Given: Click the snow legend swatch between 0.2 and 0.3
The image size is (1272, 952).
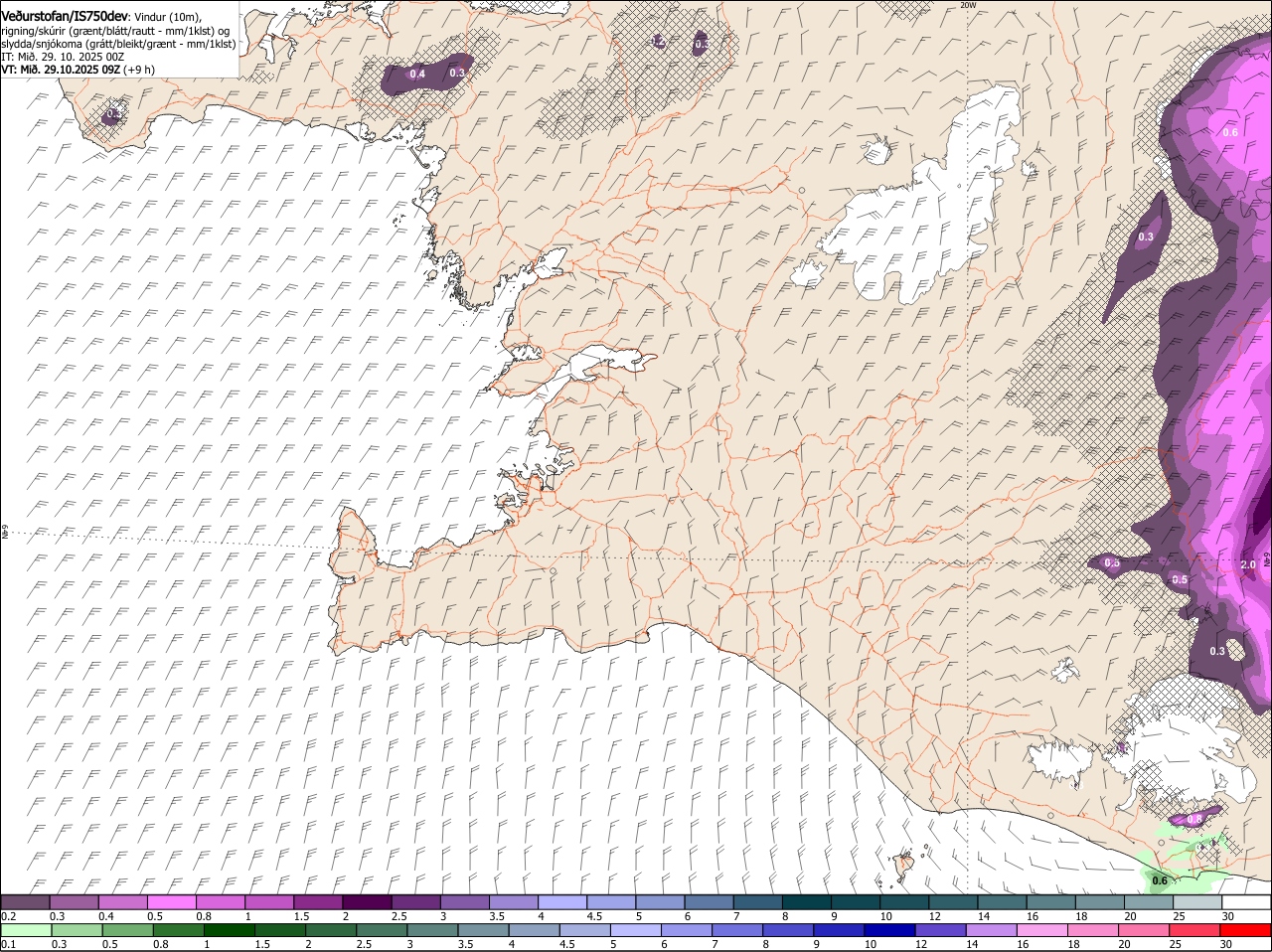Looking at the screenshot, I should 26,902.
